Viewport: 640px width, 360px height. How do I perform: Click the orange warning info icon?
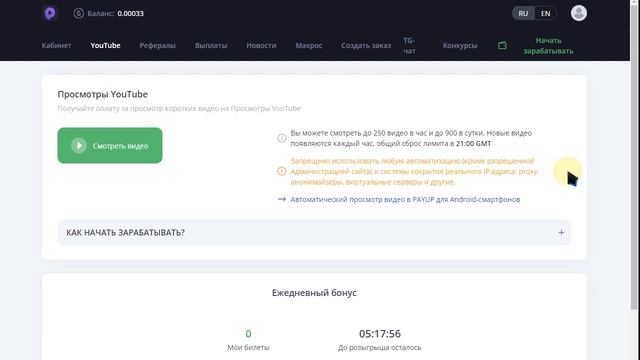click(x=282, y=171)
